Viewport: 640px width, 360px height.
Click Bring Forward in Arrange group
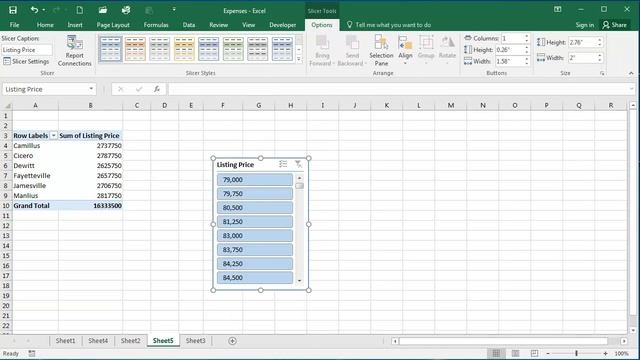click(322, 51)
